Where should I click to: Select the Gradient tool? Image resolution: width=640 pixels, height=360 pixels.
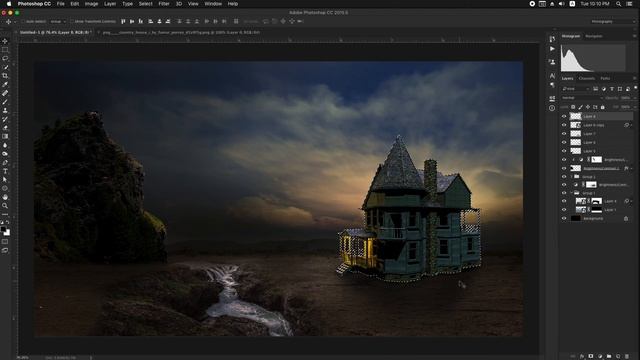pos(5,136)
